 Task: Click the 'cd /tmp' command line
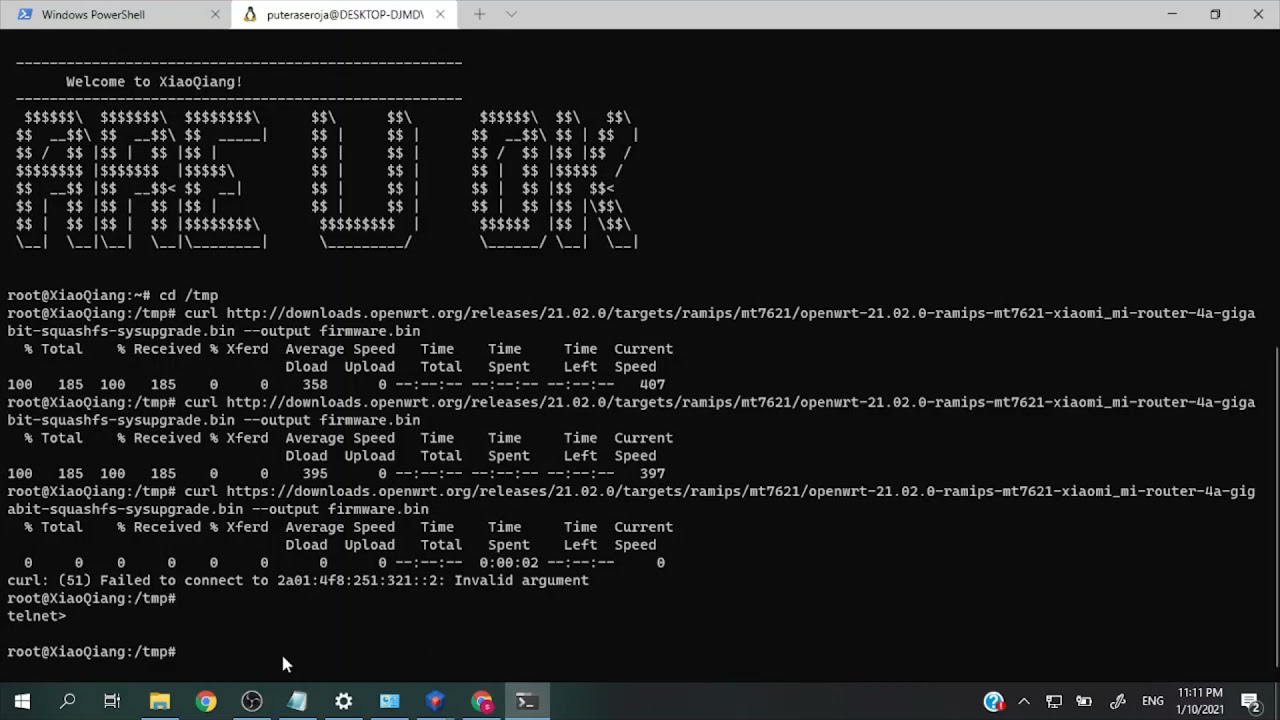coord(112,296)
